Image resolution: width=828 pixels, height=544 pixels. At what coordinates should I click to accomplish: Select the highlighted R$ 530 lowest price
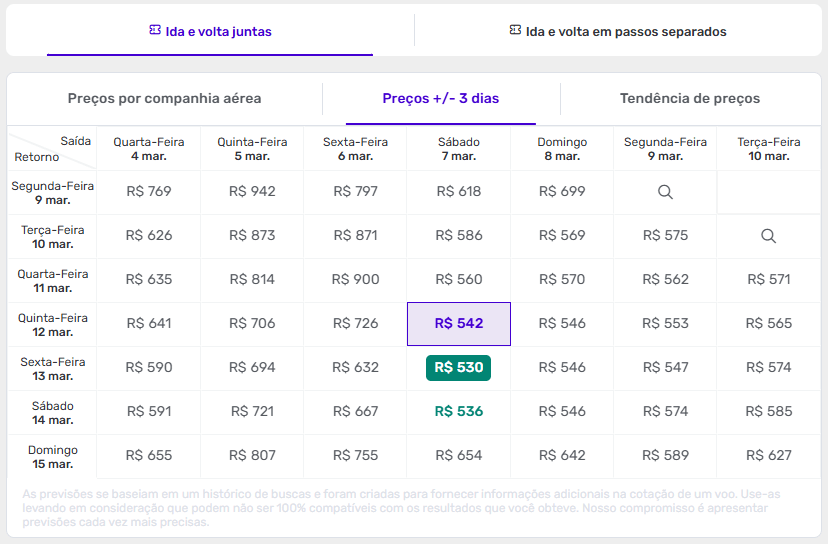[x=459, y=367]
